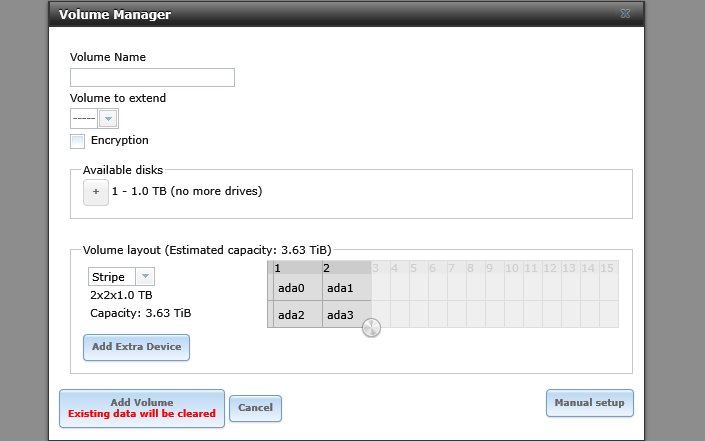Select the ada1 disk cell
Viewport: 705px width, 441px height.
(347, 288)
